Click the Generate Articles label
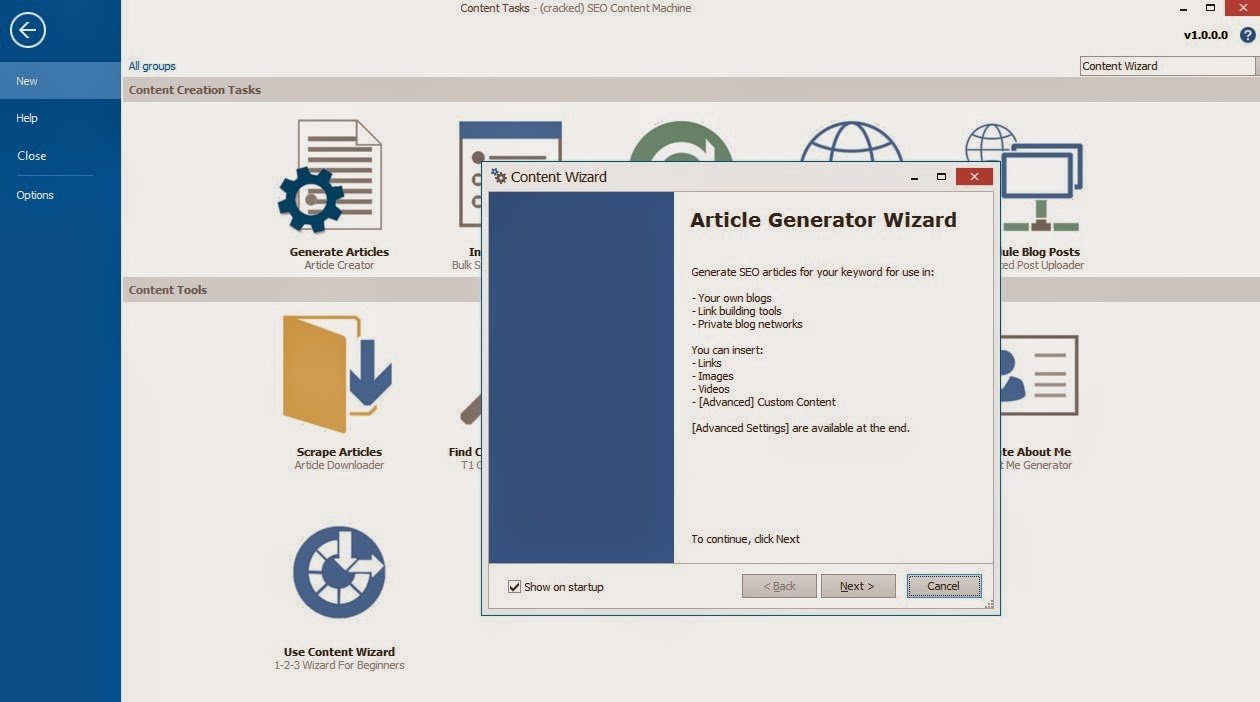 click(339, 252)
